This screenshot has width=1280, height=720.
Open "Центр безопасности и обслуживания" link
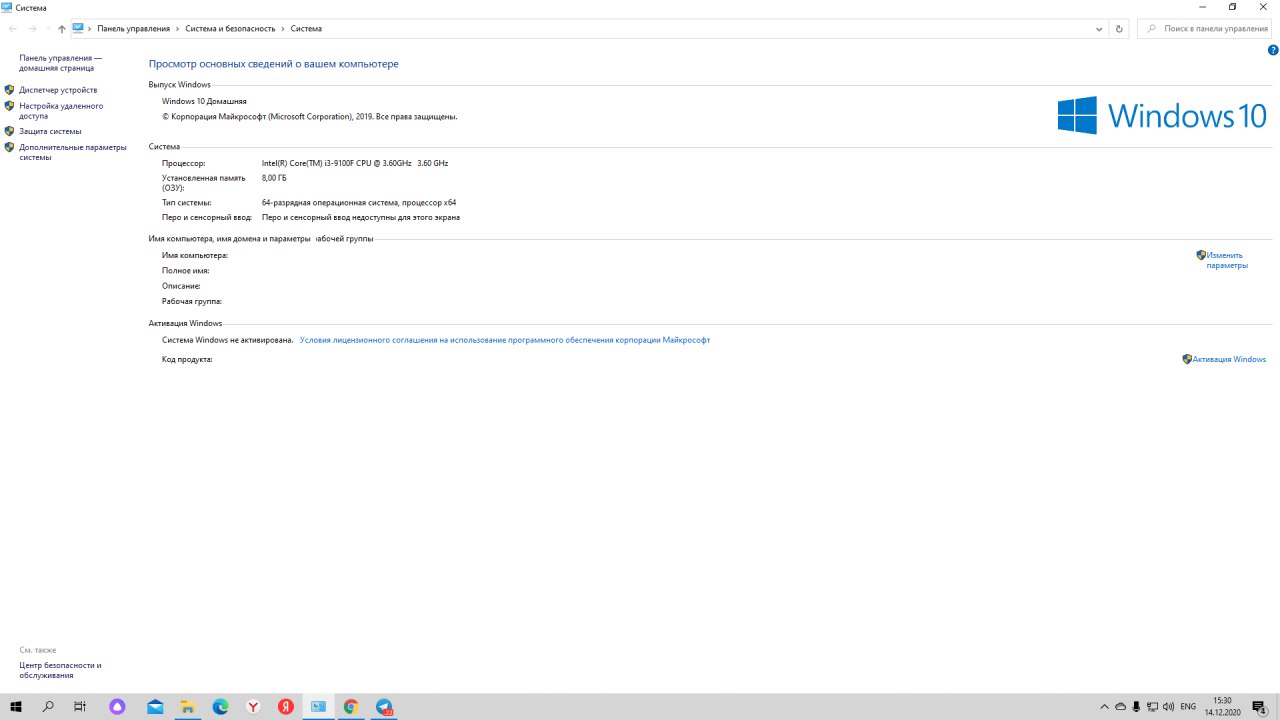(60, 670)
